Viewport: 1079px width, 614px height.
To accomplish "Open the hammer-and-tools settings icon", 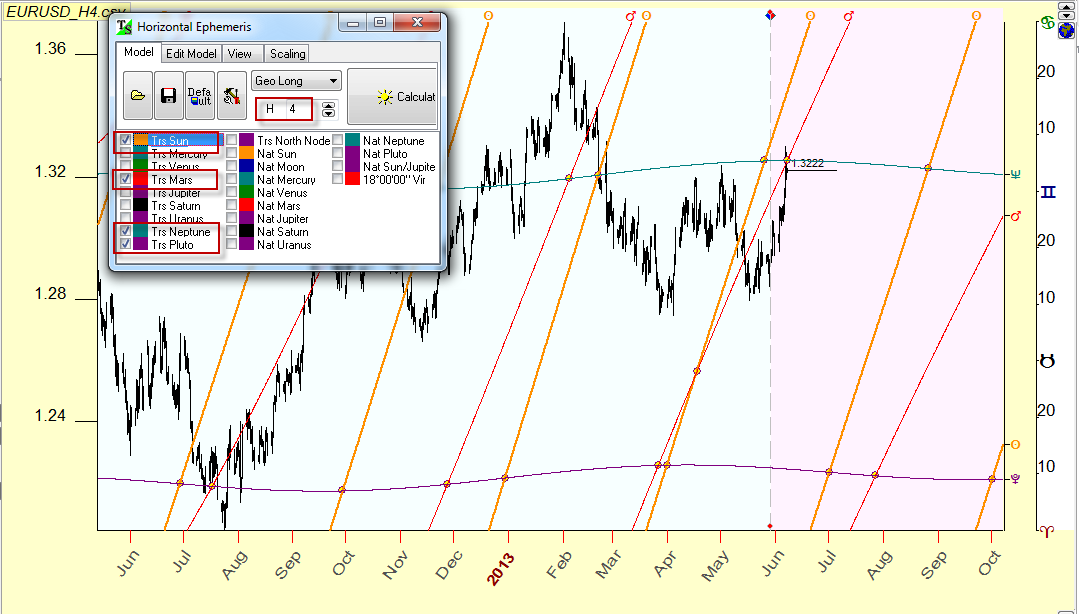I will click(231, 96).
